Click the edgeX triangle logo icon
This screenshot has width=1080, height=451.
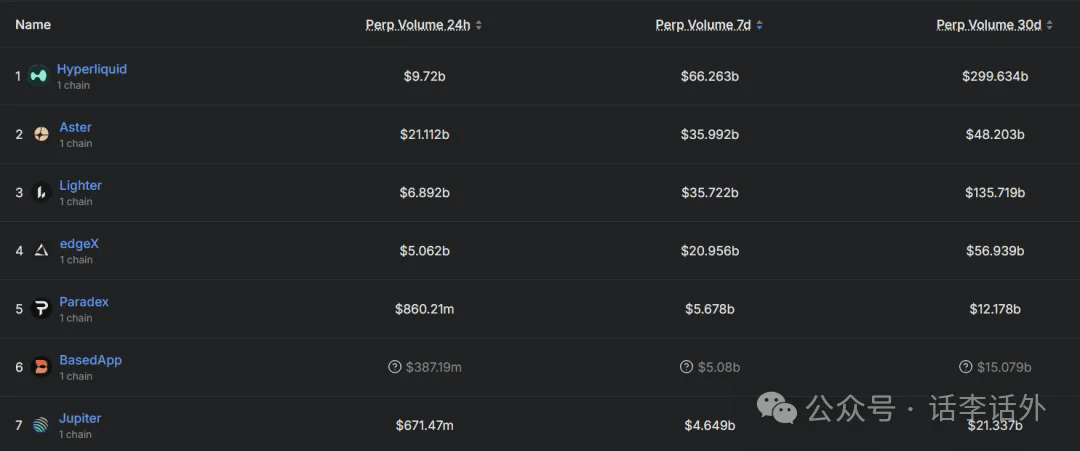click(x=41, y=251)
